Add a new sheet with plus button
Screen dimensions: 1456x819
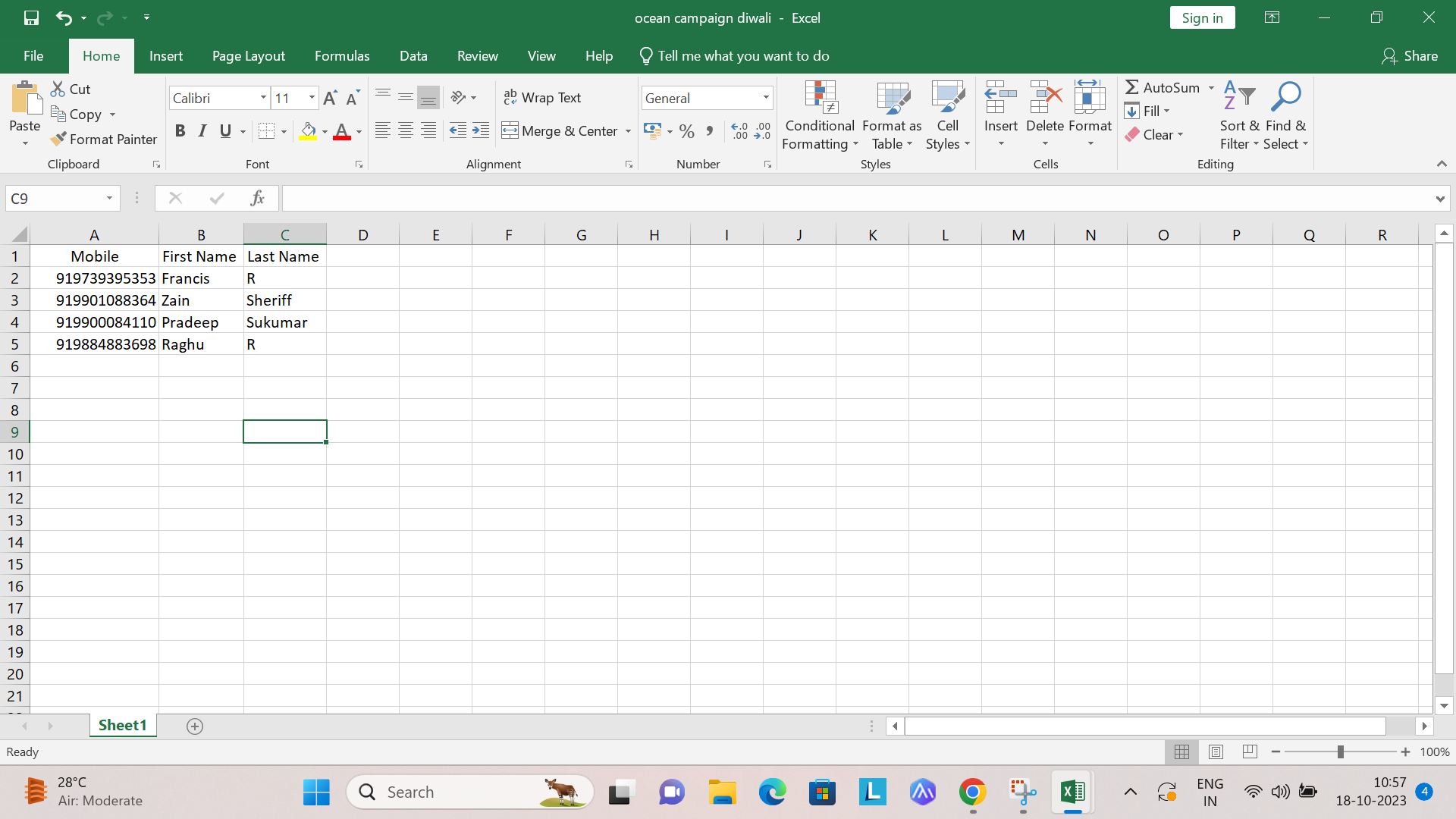(x=195, y=726)
